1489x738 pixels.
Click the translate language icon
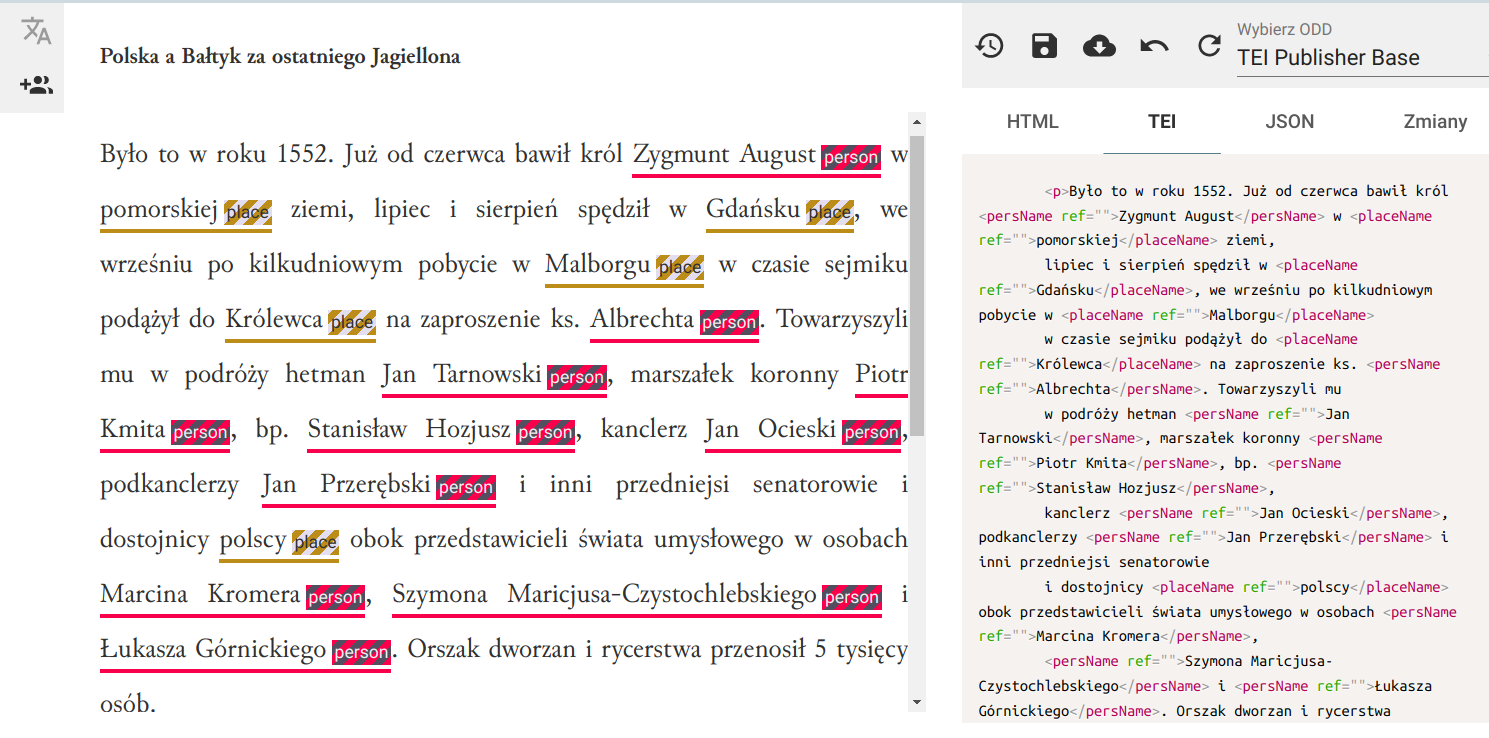[x=36, y=31]
